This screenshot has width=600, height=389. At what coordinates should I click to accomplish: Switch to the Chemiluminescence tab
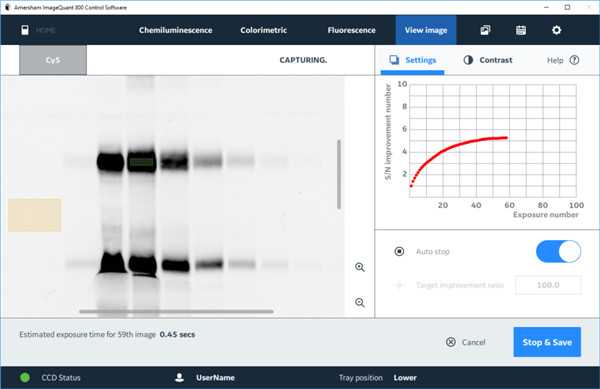point(175,30)
